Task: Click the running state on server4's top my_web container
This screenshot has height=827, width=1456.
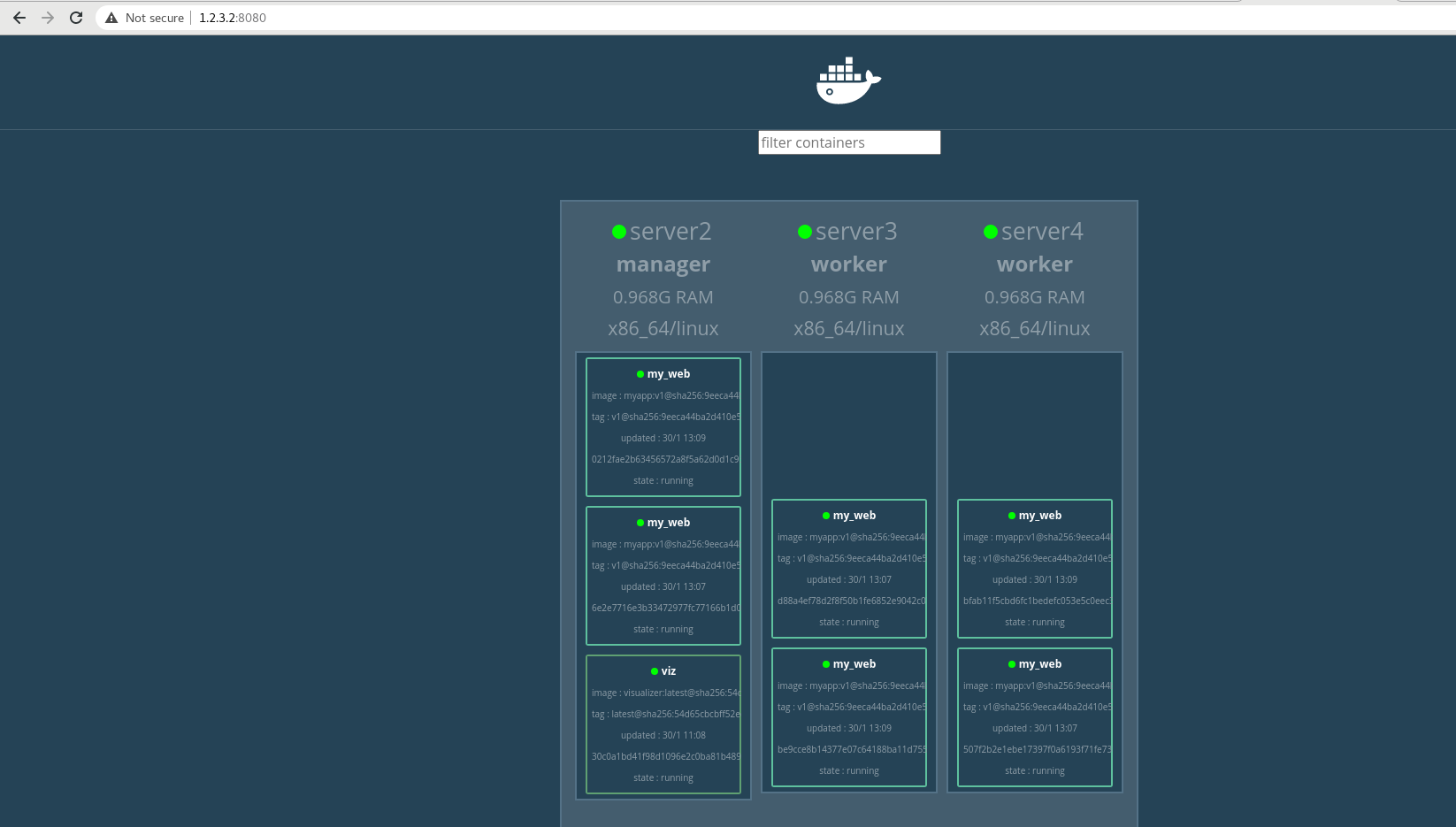Action: coord(1034,622)
